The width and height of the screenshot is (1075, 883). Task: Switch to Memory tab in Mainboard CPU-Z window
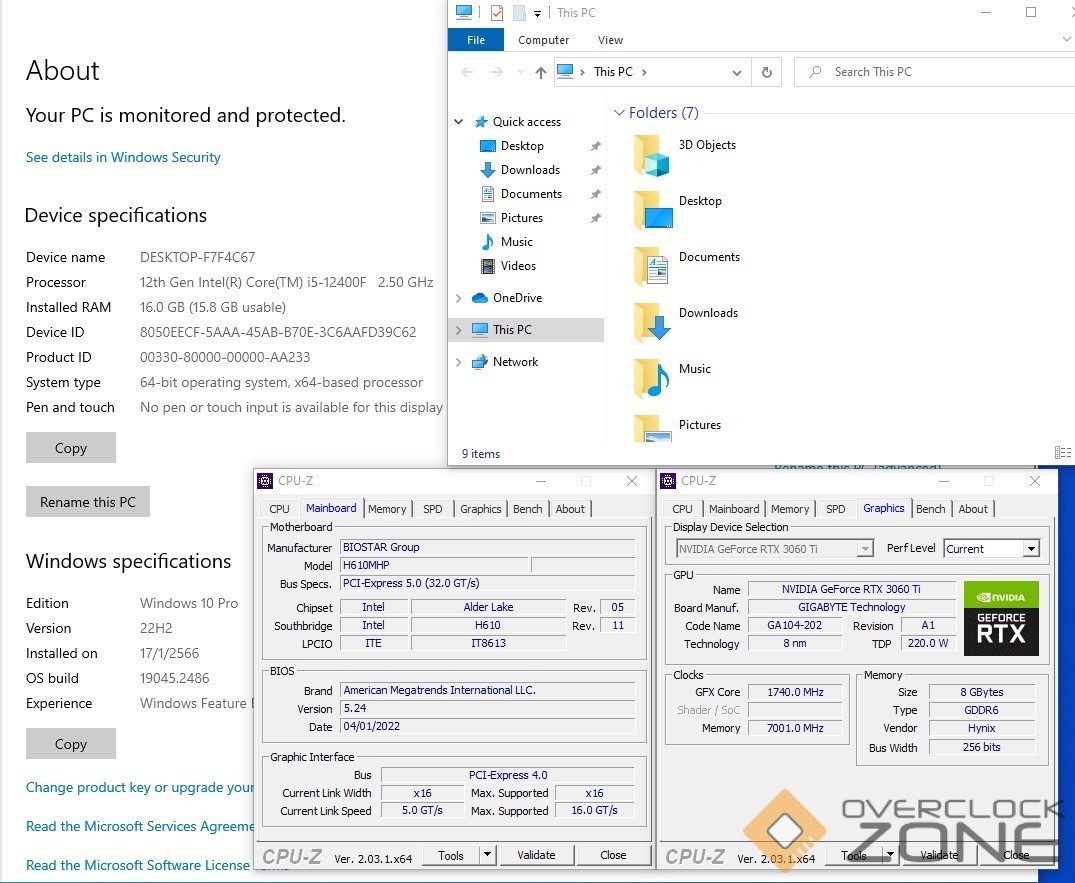point(387,509)
